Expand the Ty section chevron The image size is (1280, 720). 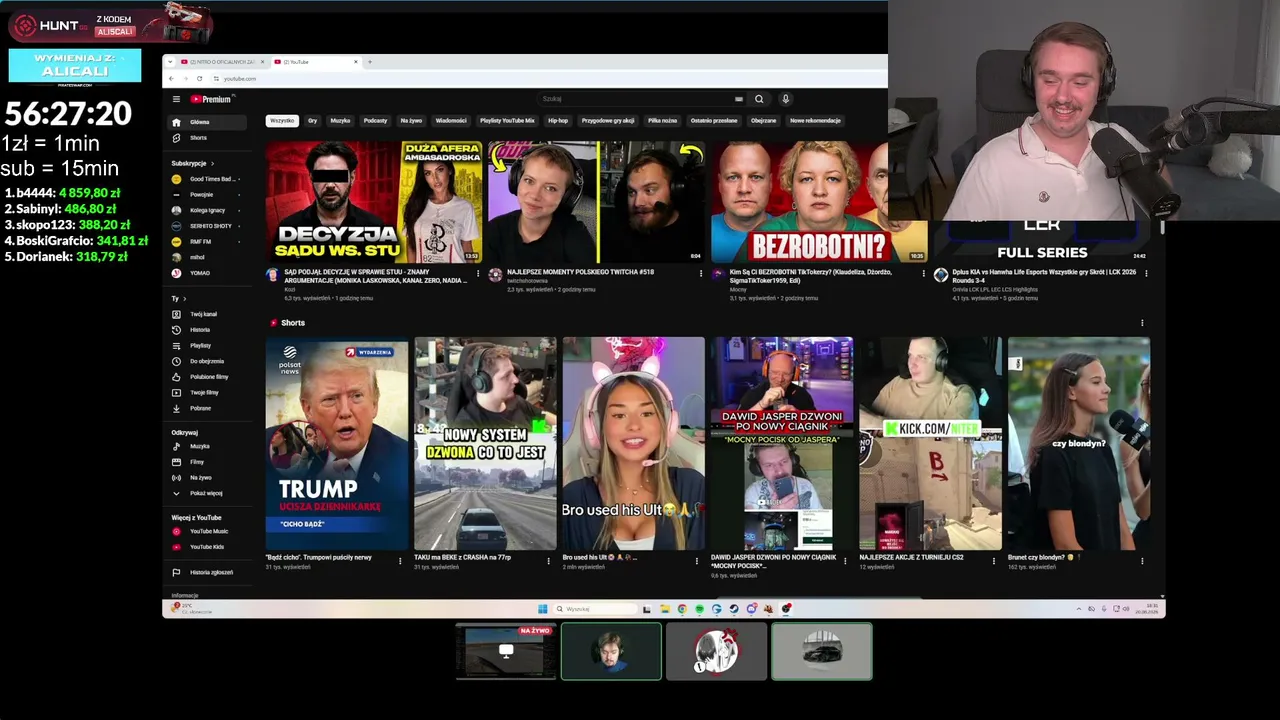click(185, 299)
